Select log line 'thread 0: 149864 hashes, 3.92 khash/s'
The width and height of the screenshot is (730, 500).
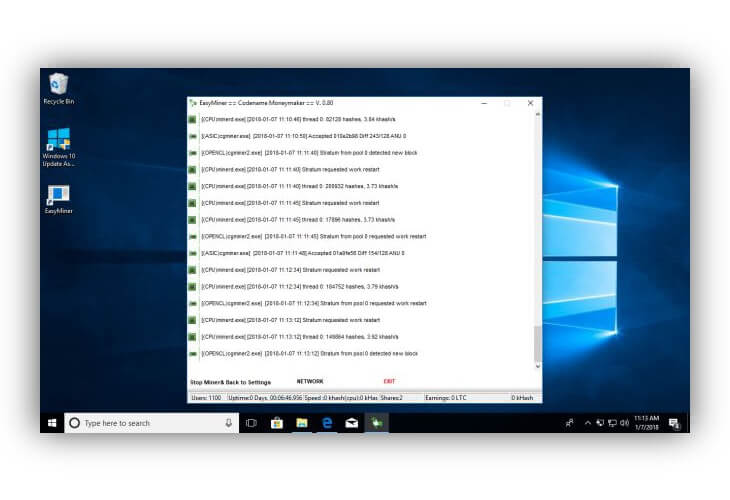click(x=299, y=337)
